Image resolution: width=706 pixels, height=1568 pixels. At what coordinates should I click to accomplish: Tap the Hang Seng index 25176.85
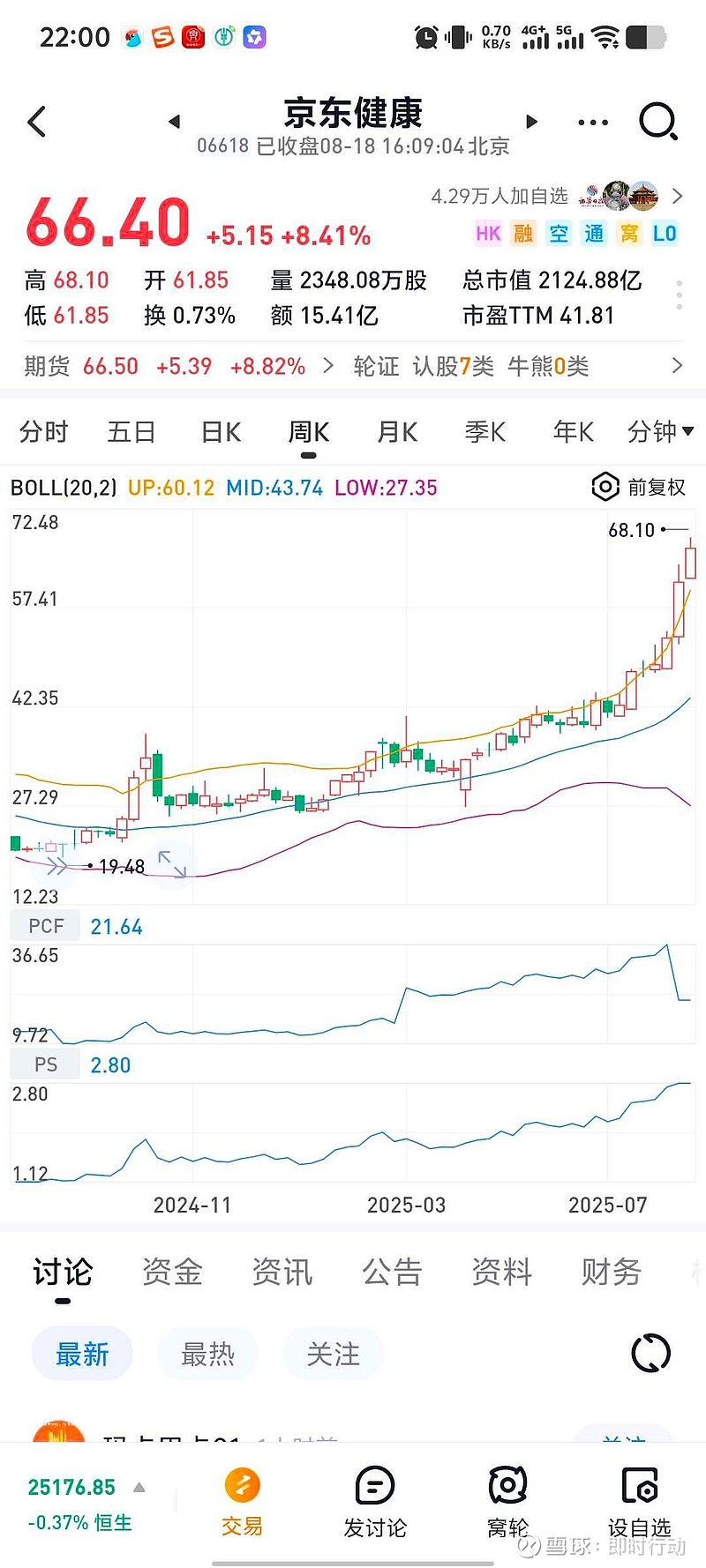[71, 1488]
